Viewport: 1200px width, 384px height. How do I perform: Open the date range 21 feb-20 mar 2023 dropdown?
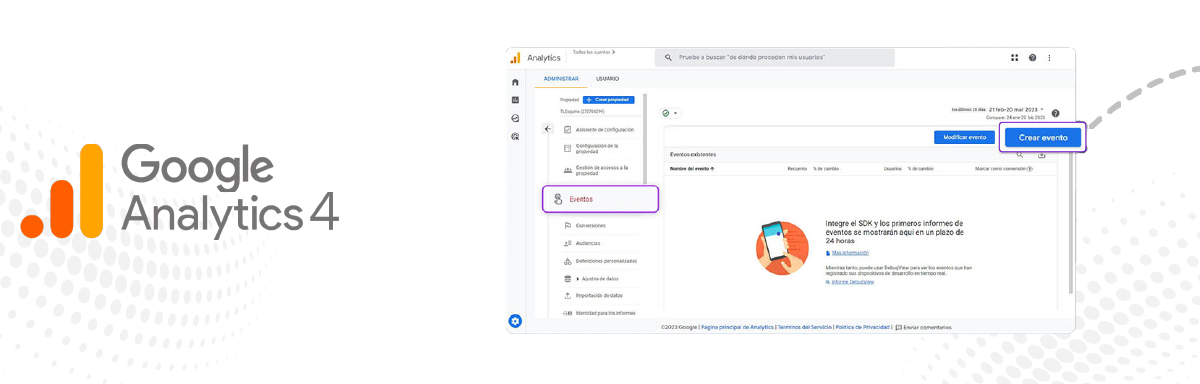tap(1015, 109)
